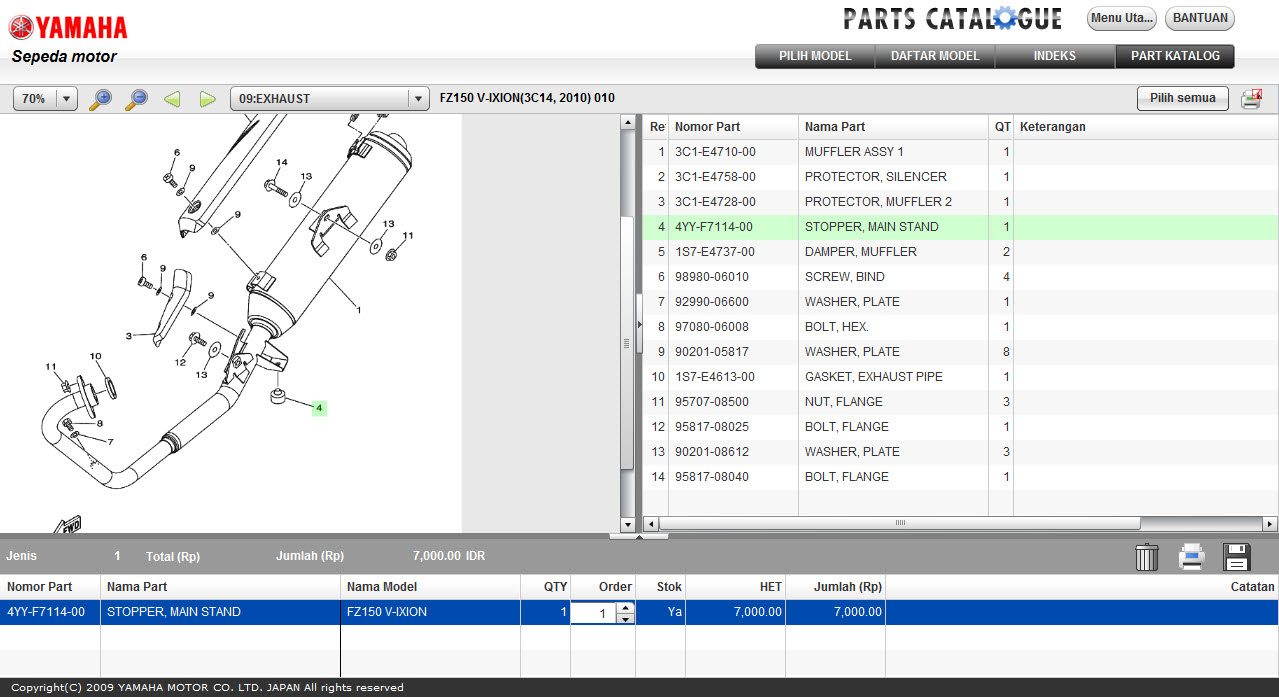The width and height of the screenshot is (1279, 697).
Task: Click the zoom in magnifier icon
Action: pos(100,99)
